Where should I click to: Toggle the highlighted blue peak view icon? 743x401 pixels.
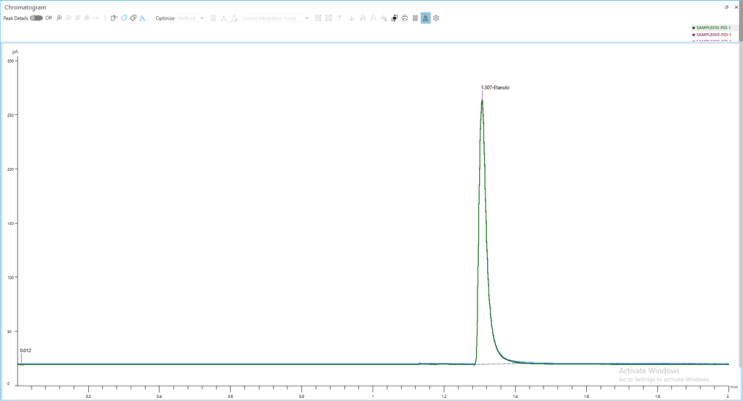coord(426,18)
